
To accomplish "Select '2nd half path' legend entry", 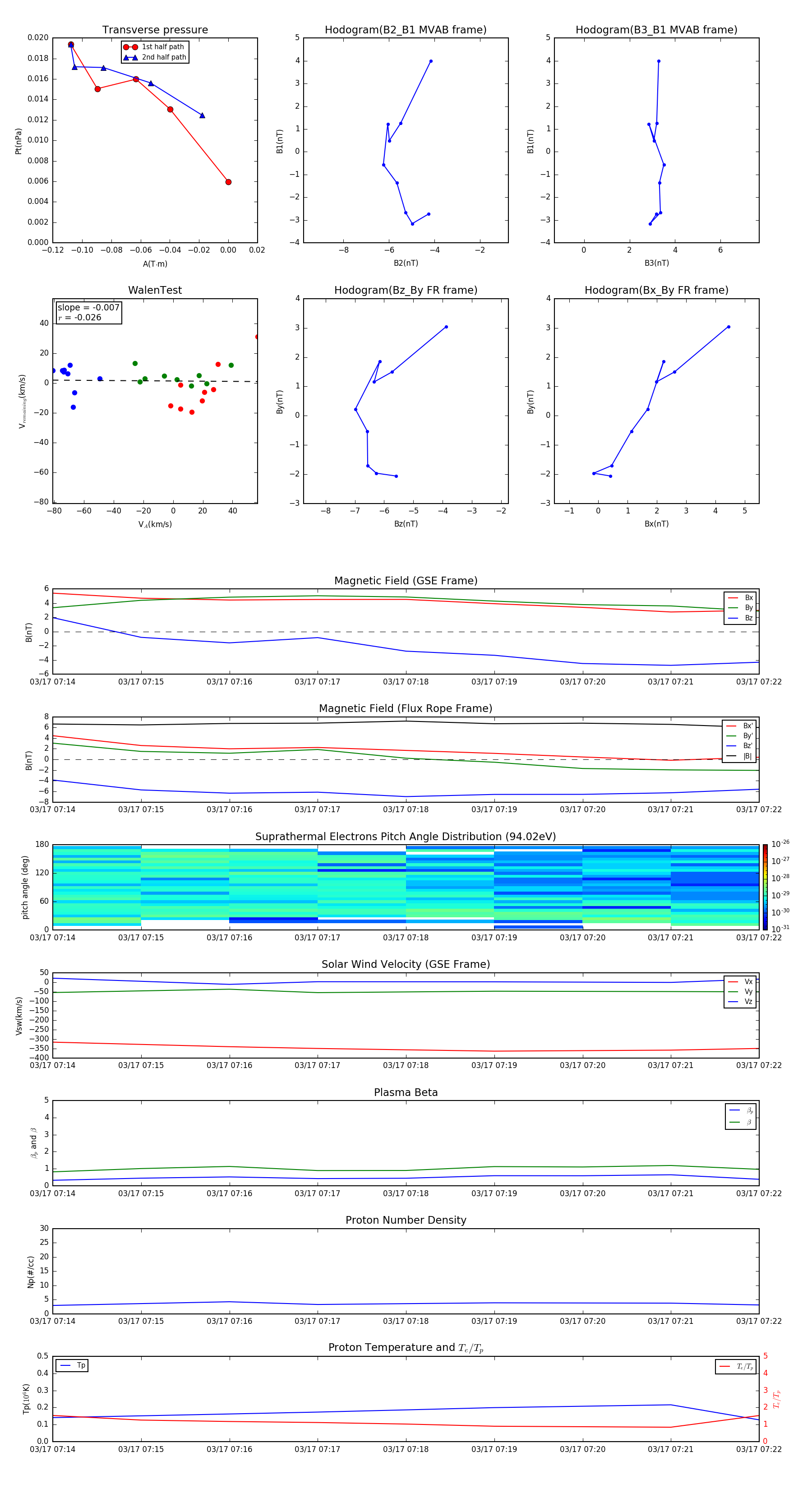I will point(155,57).
